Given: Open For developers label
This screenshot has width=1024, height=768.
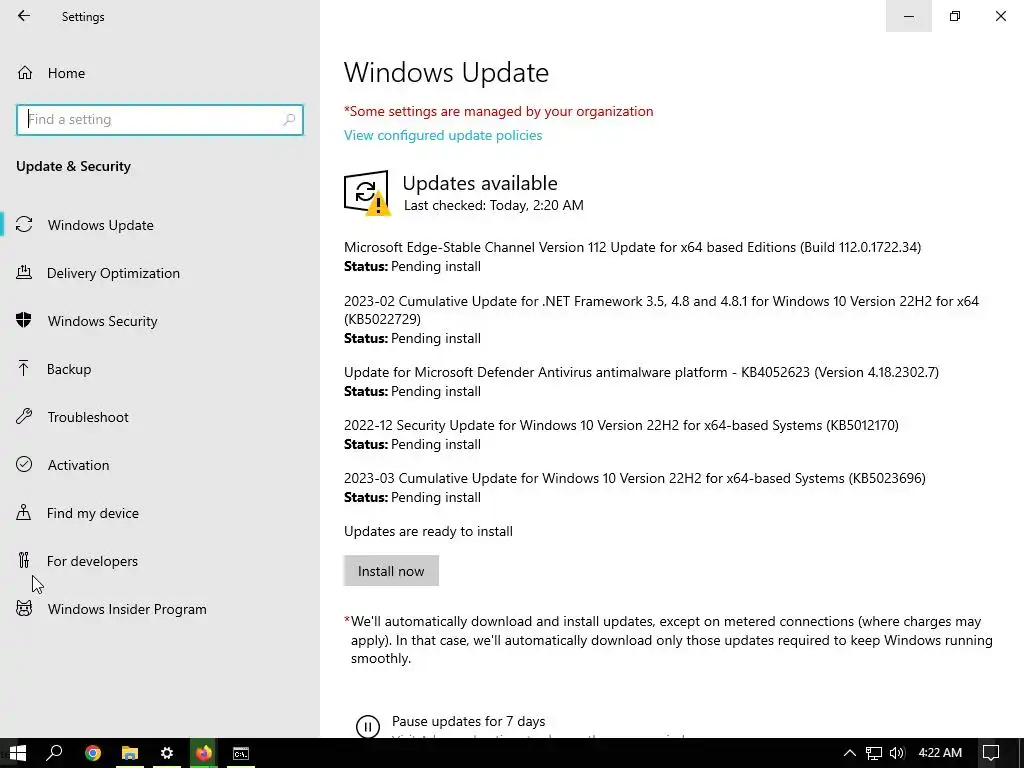Looking at the screenshot, I should pos(92,561).
